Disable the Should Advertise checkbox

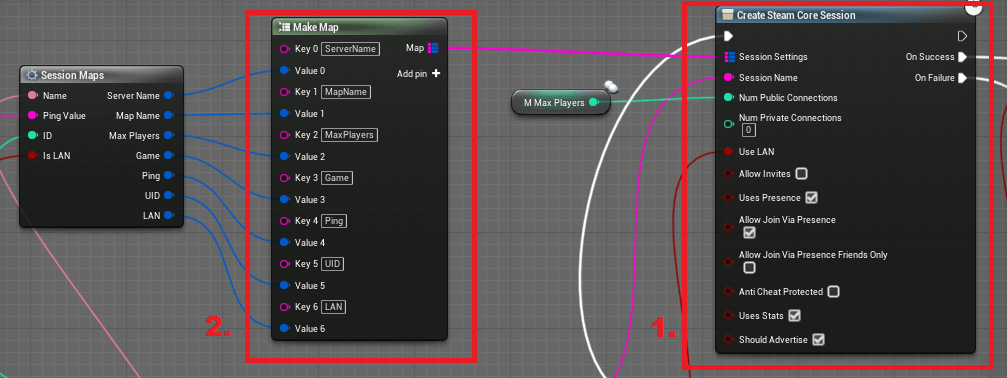[818, 339]
